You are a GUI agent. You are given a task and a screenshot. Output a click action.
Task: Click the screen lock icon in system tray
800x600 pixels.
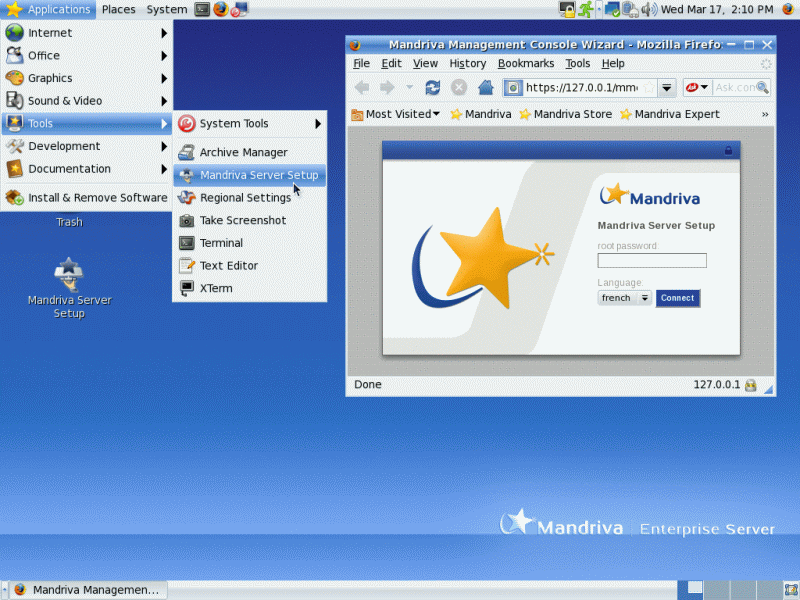coord(566,8)
